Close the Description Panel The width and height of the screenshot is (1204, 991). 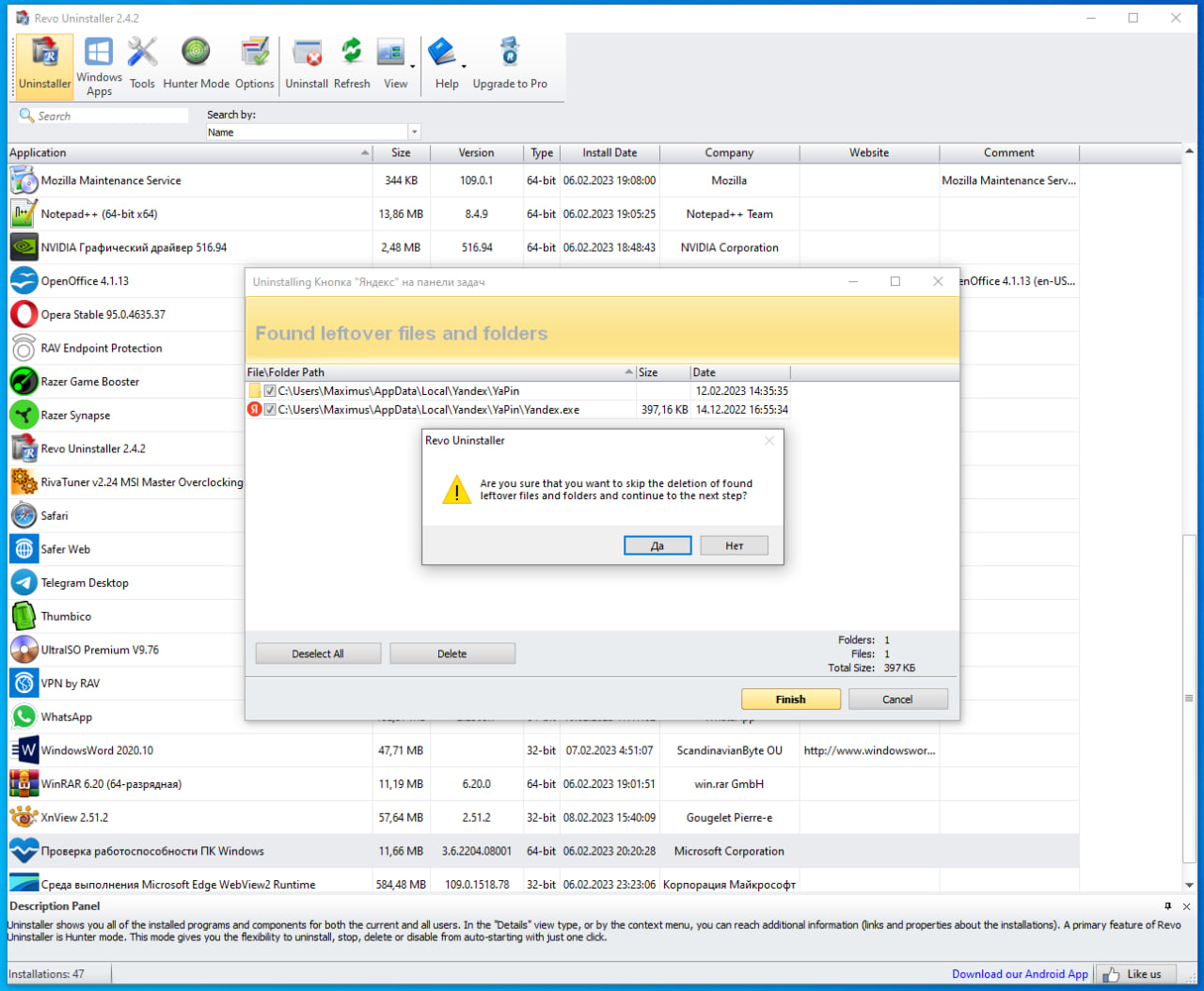pyautogui.click(x=1186, y=906)
